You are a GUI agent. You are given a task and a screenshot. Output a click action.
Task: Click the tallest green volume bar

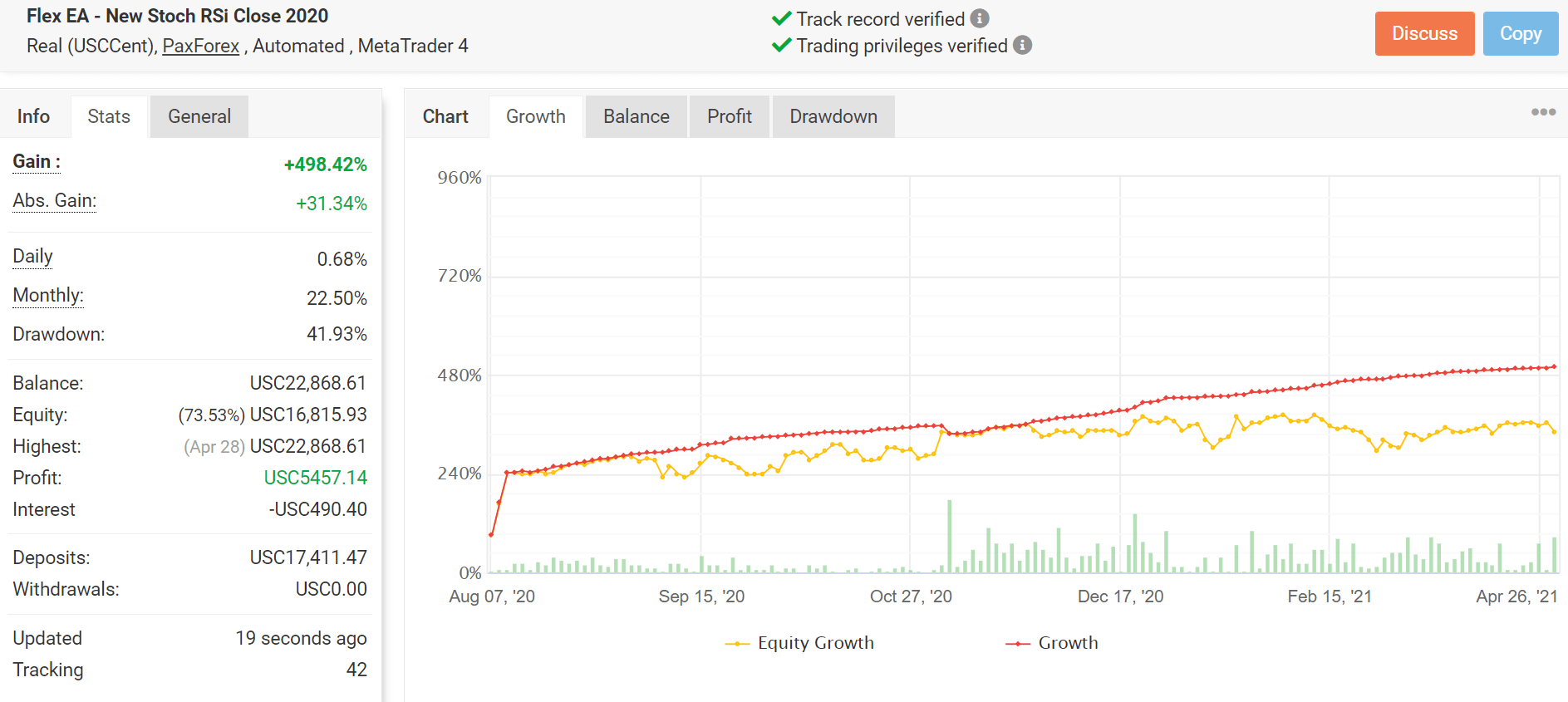[949, 536]
